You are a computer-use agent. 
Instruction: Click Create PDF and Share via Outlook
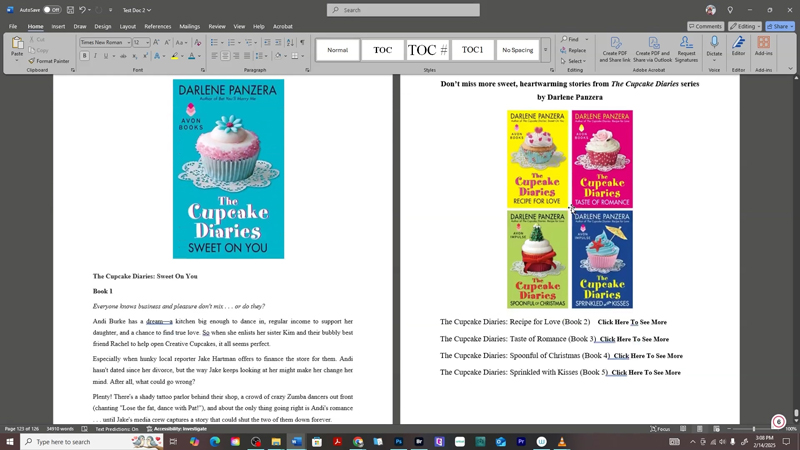653,49
